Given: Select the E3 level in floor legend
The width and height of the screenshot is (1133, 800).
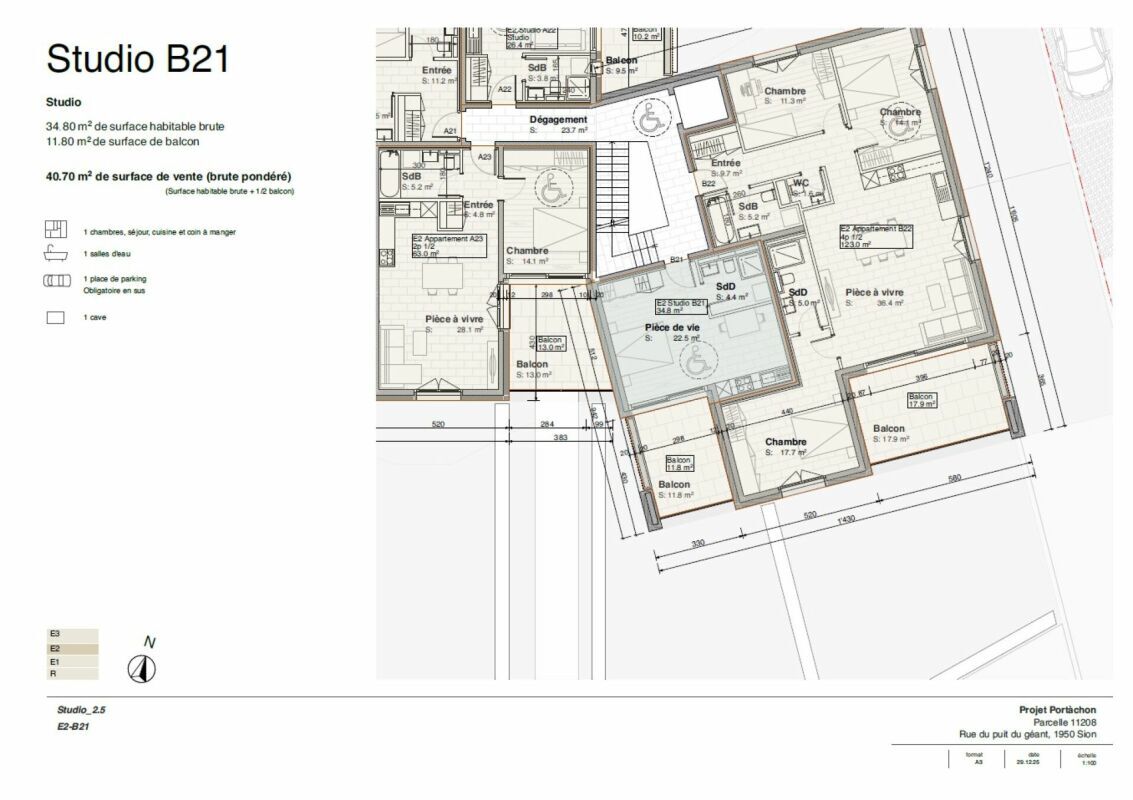Looking at the screenshot, I should click(73, 634).
